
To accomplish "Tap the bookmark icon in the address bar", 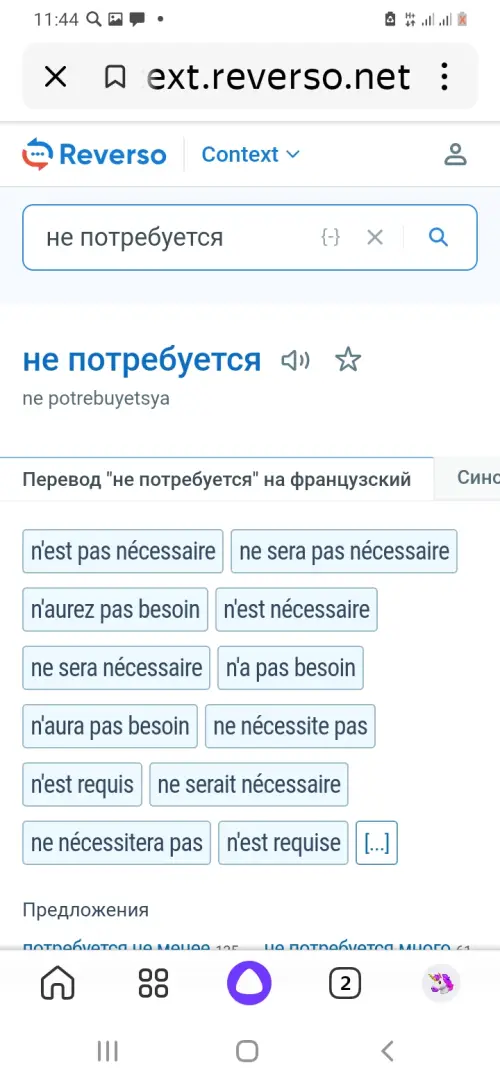I will [x=115, y=77].
